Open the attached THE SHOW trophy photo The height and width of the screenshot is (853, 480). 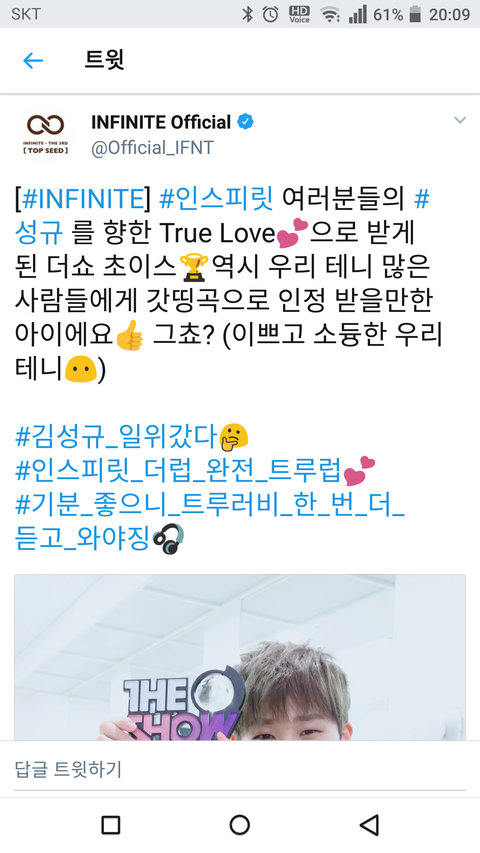pyautogui.click(x=239, y=657)
